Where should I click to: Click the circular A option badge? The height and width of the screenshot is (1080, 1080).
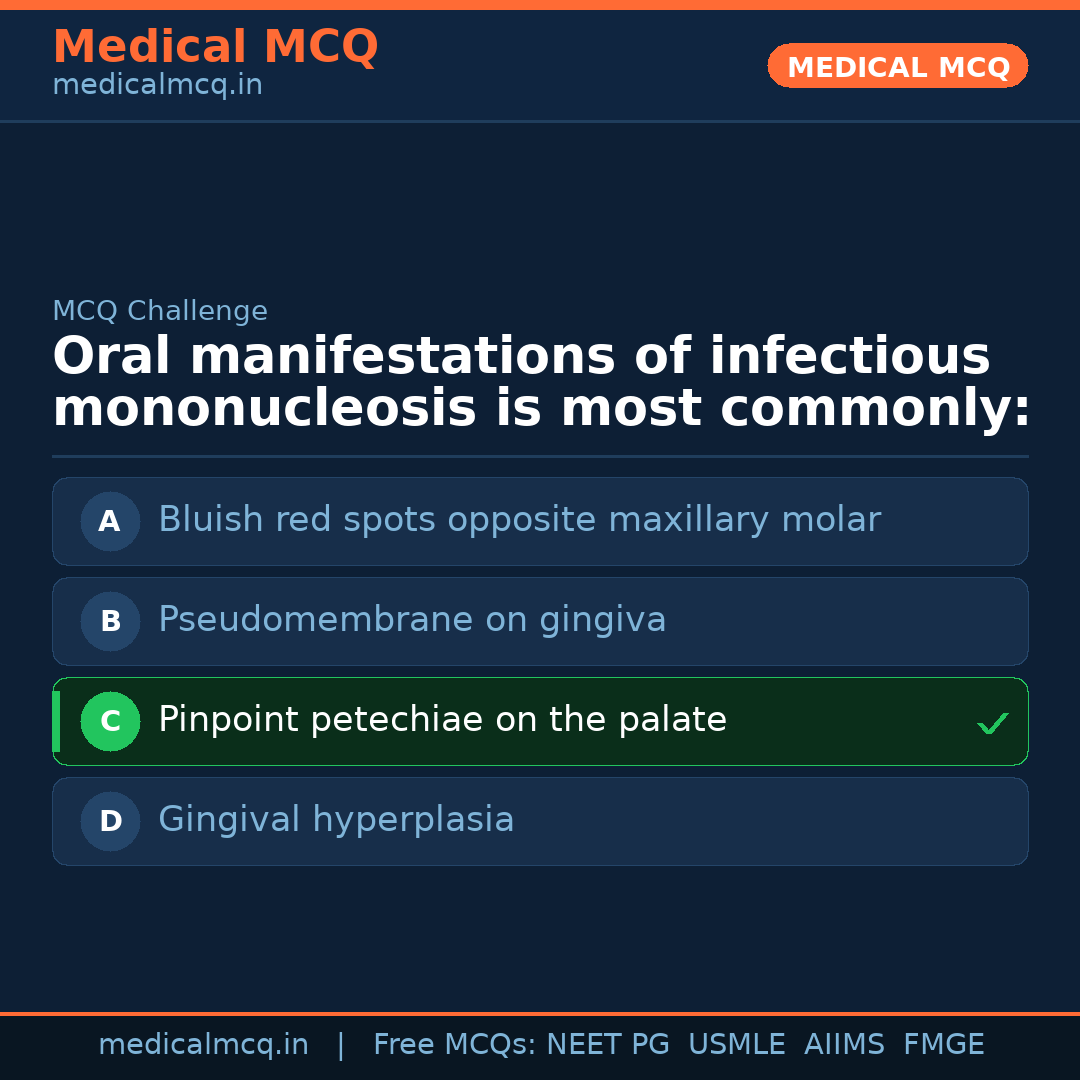click(110, 521)
